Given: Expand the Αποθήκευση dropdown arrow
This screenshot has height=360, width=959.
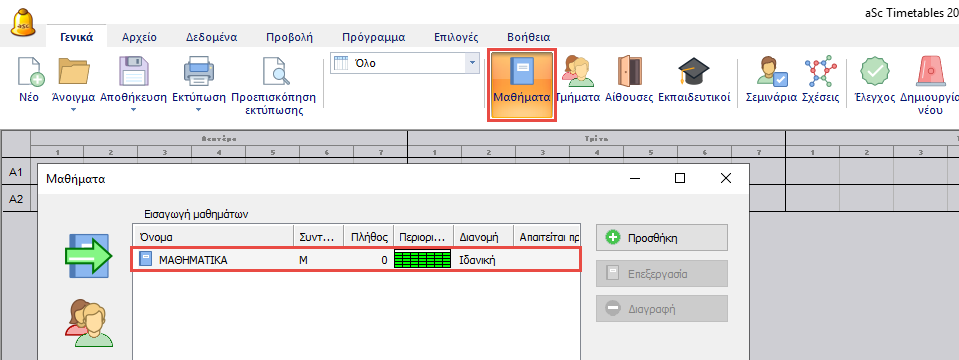Looking at the screenshot, I should (x=133, y=111).
